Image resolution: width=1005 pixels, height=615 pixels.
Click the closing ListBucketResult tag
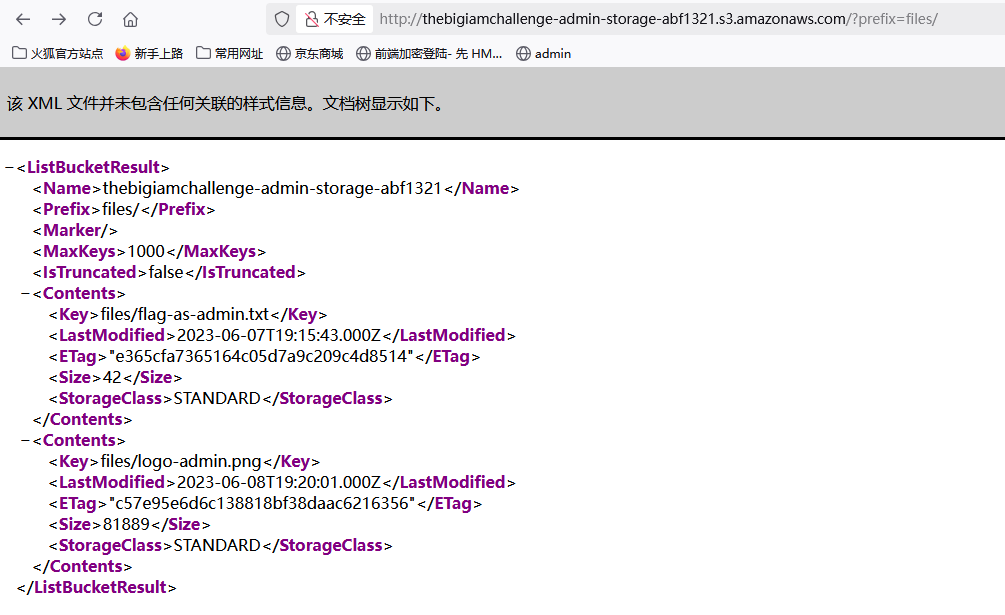tap(97, 587)
